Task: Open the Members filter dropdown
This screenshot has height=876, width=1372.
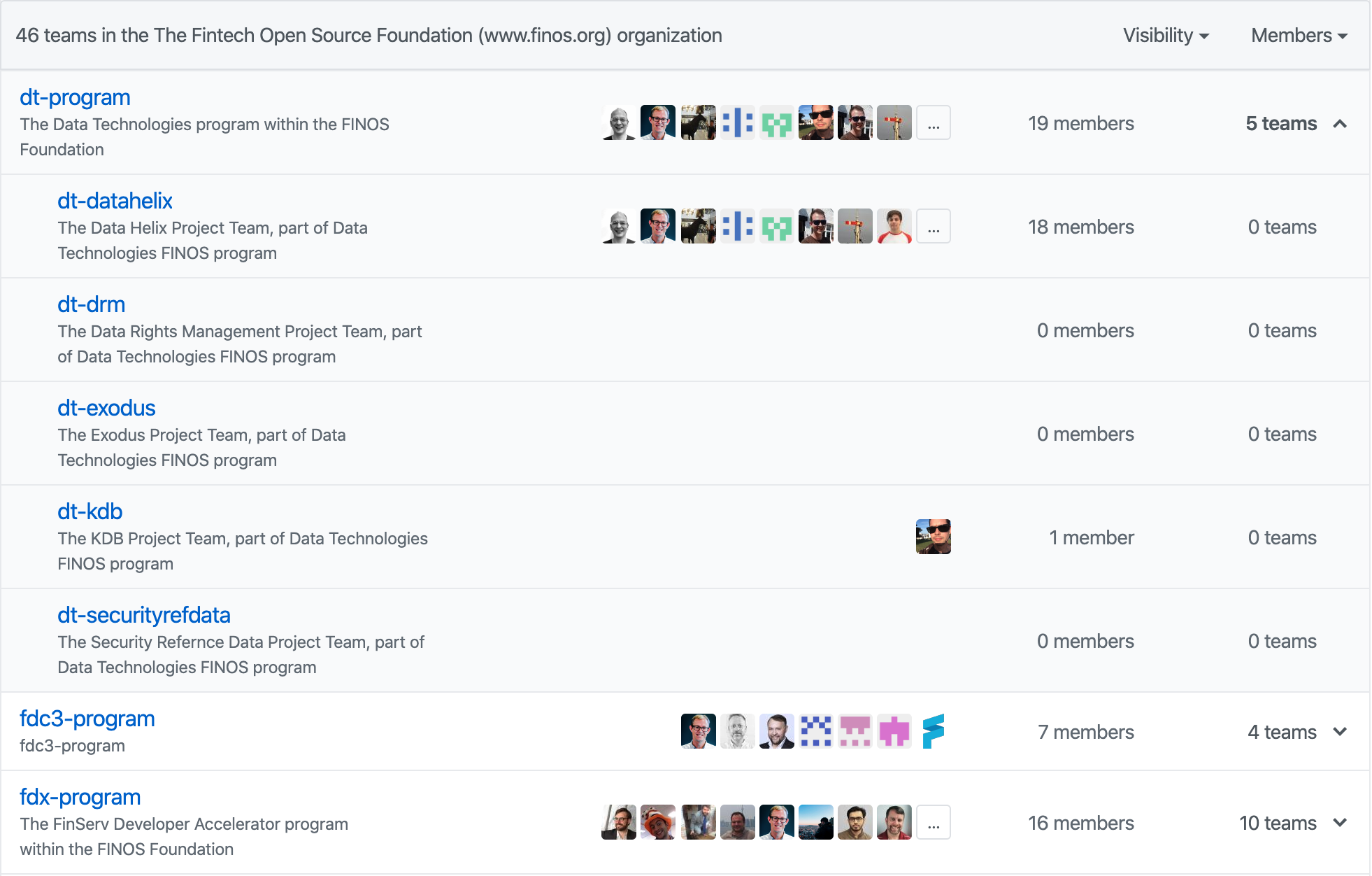Action: point(1299,36)
